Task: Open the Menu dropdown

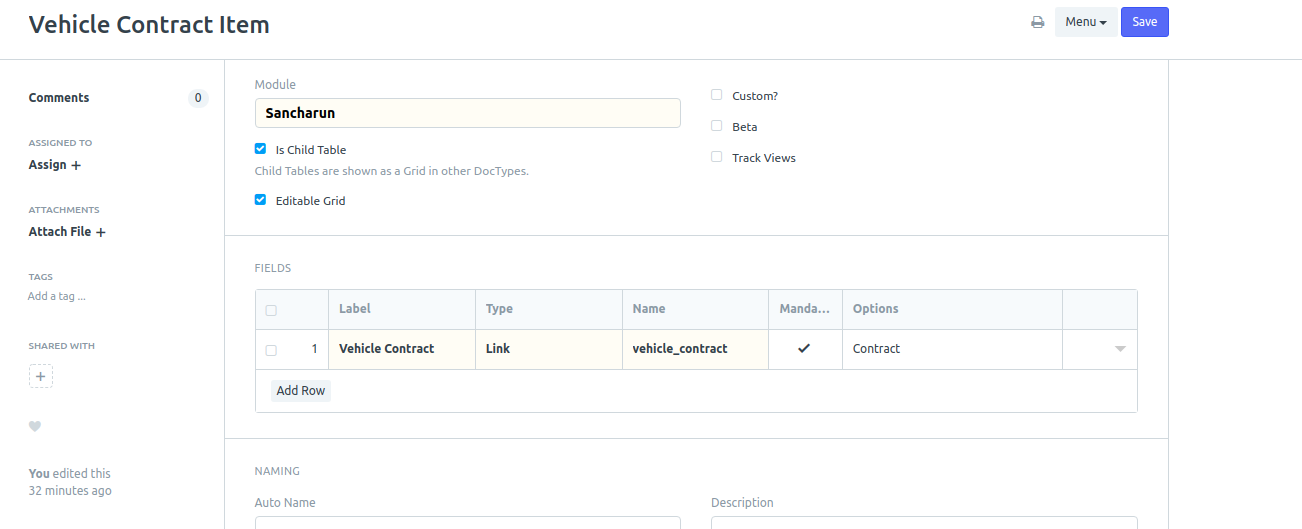Action: click(x=1086, y=22)
